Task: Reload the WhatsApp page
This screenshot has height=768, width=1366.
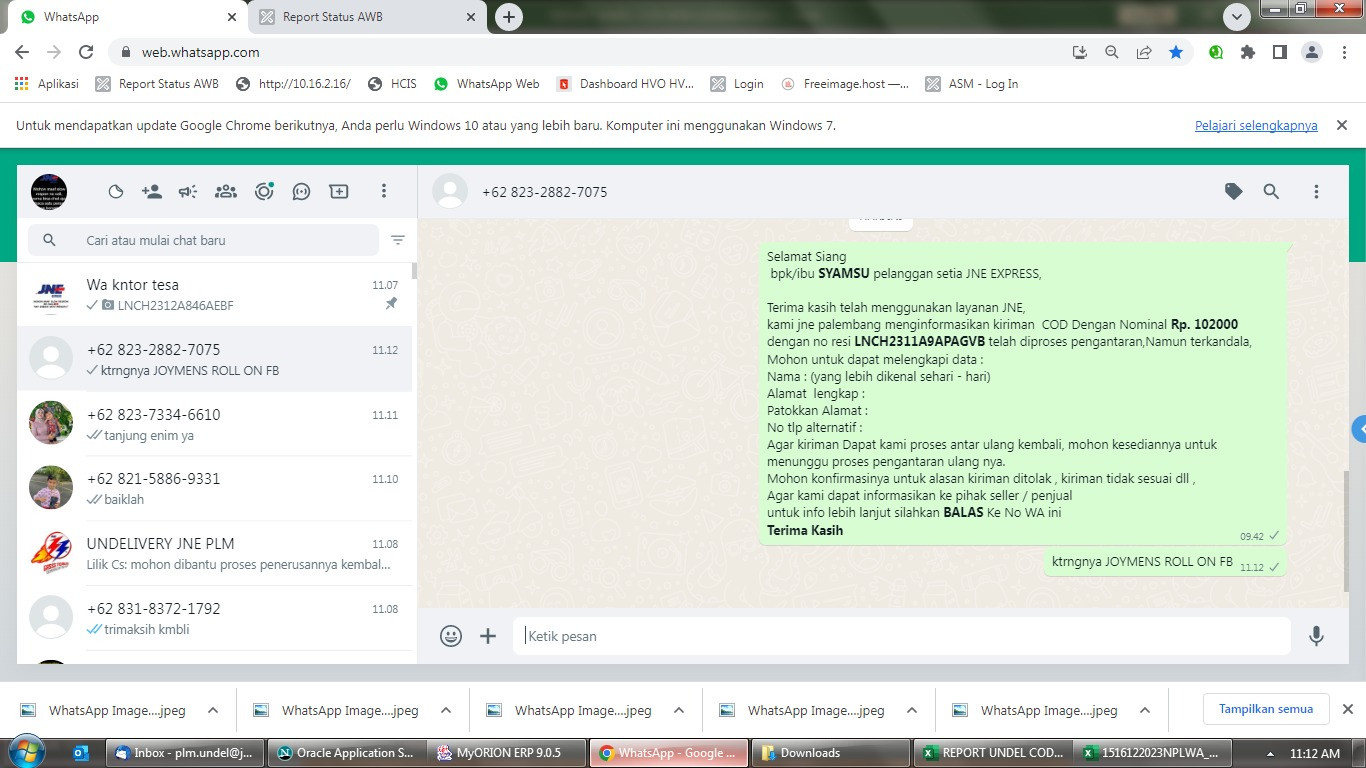Action: (x=86, y=52)
